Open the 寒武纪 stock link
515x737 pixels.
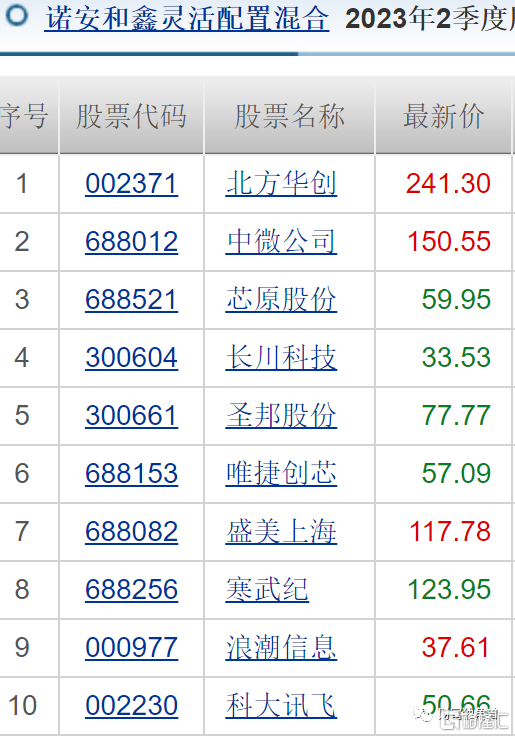pyautogui.click(x=267, y=589)
